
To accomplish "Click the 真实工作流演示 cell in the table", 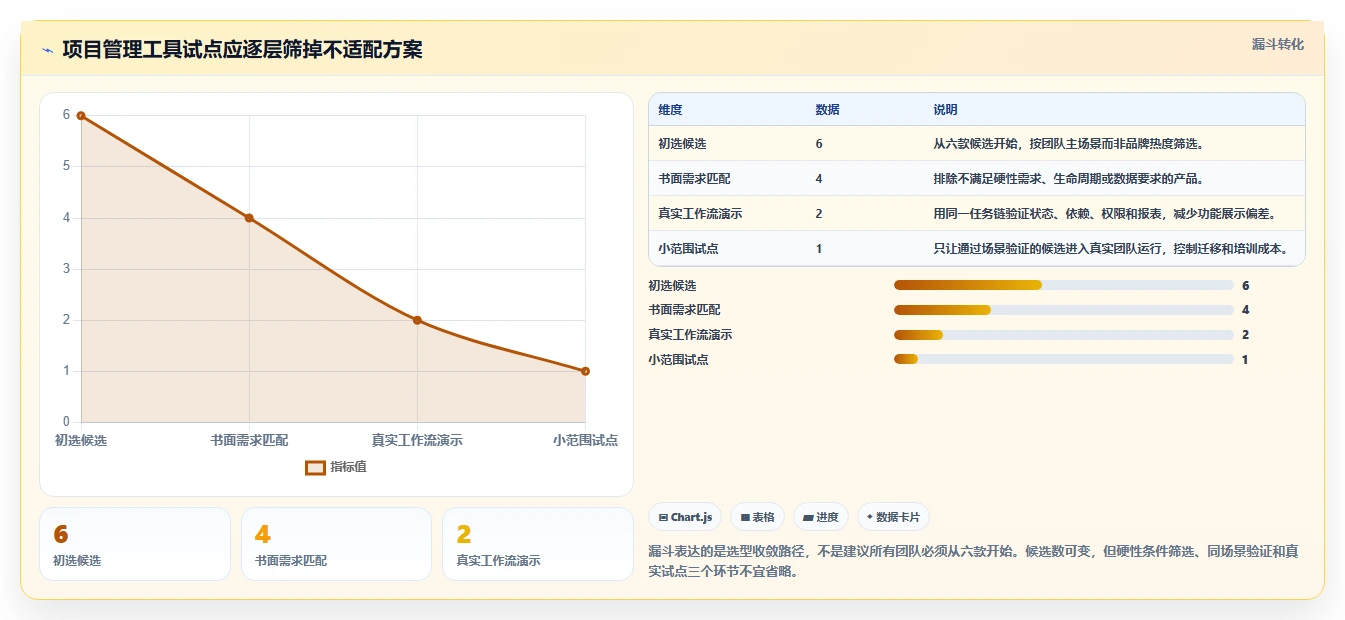I will click(x=700, y=214).
